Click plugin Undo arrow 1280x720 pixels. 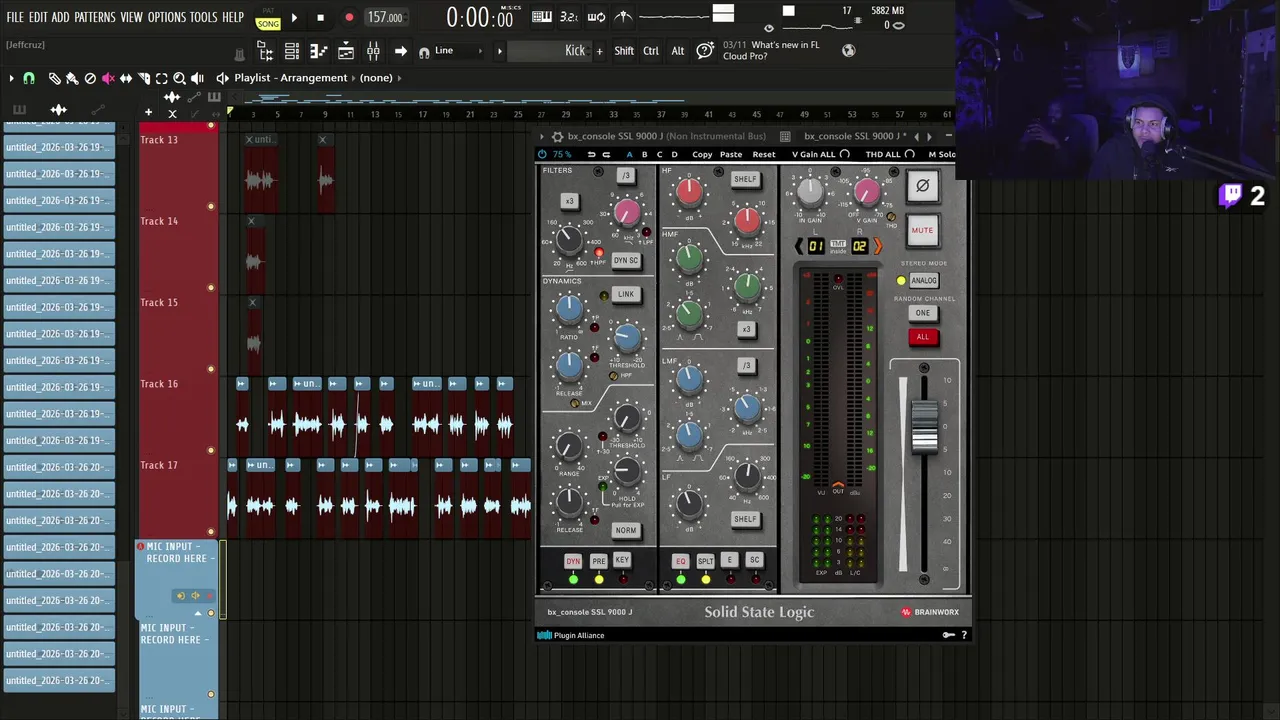pyautogui.click(x=591, y=155)
